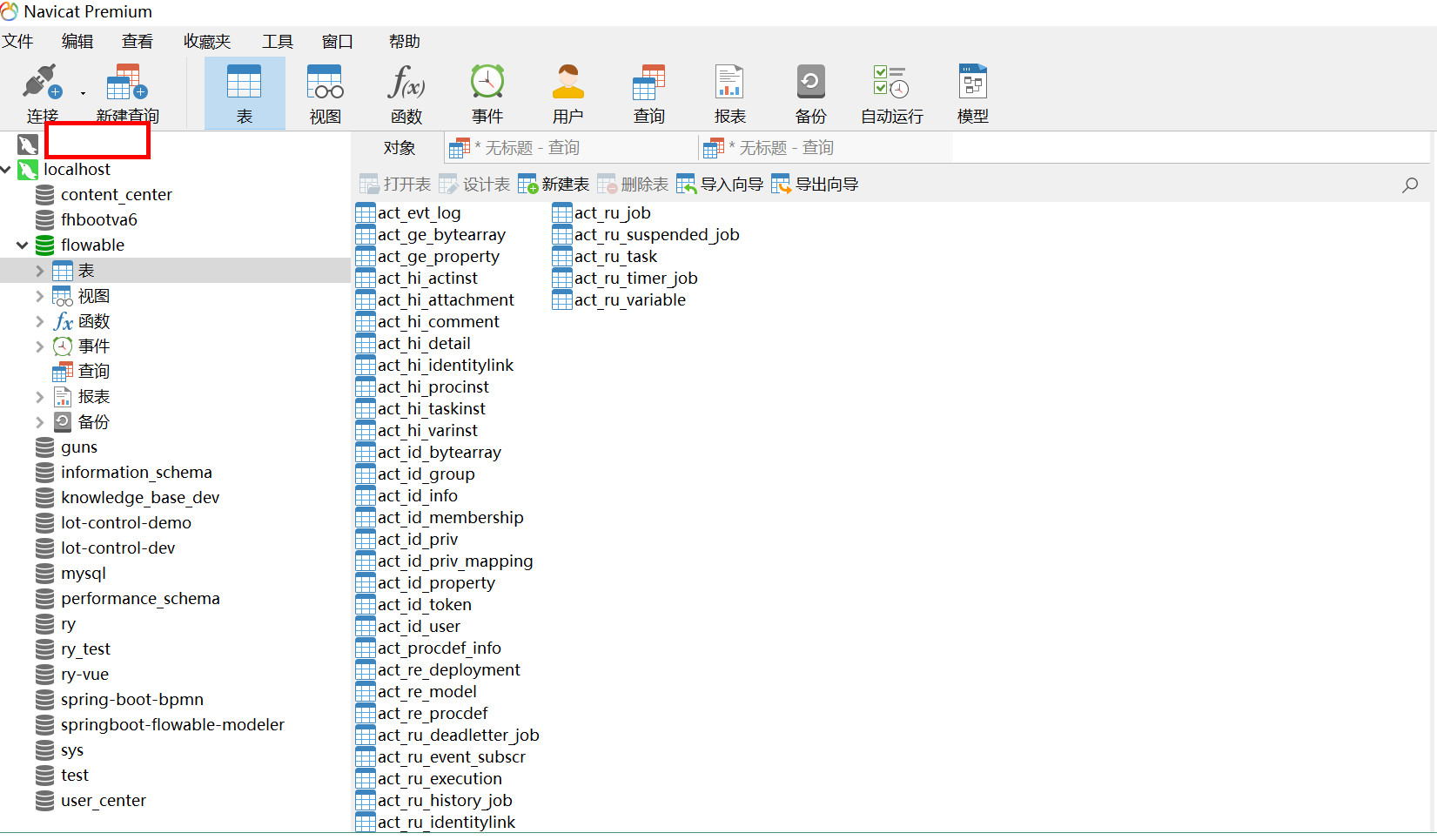This screenshot has height=840, width=1437.
Task: Click the search magnifier icon in object pane
Action: coord(1410,185)
